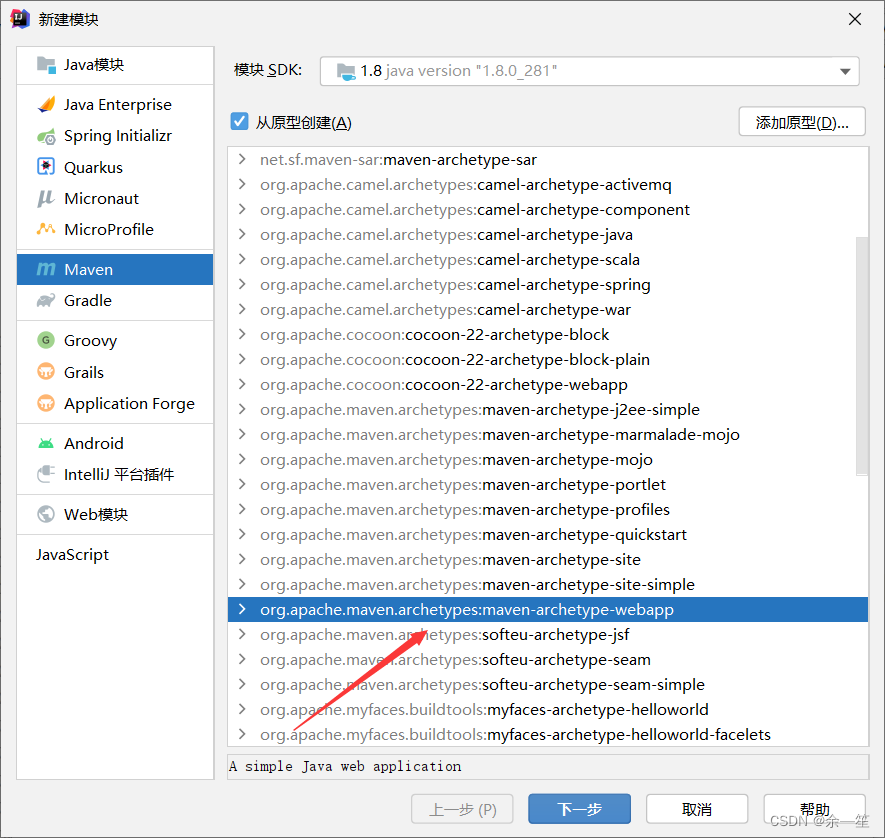Expand camel-archetype-activemq node
The height and width of the screenshot is (838, 885).
pos(242,185)
